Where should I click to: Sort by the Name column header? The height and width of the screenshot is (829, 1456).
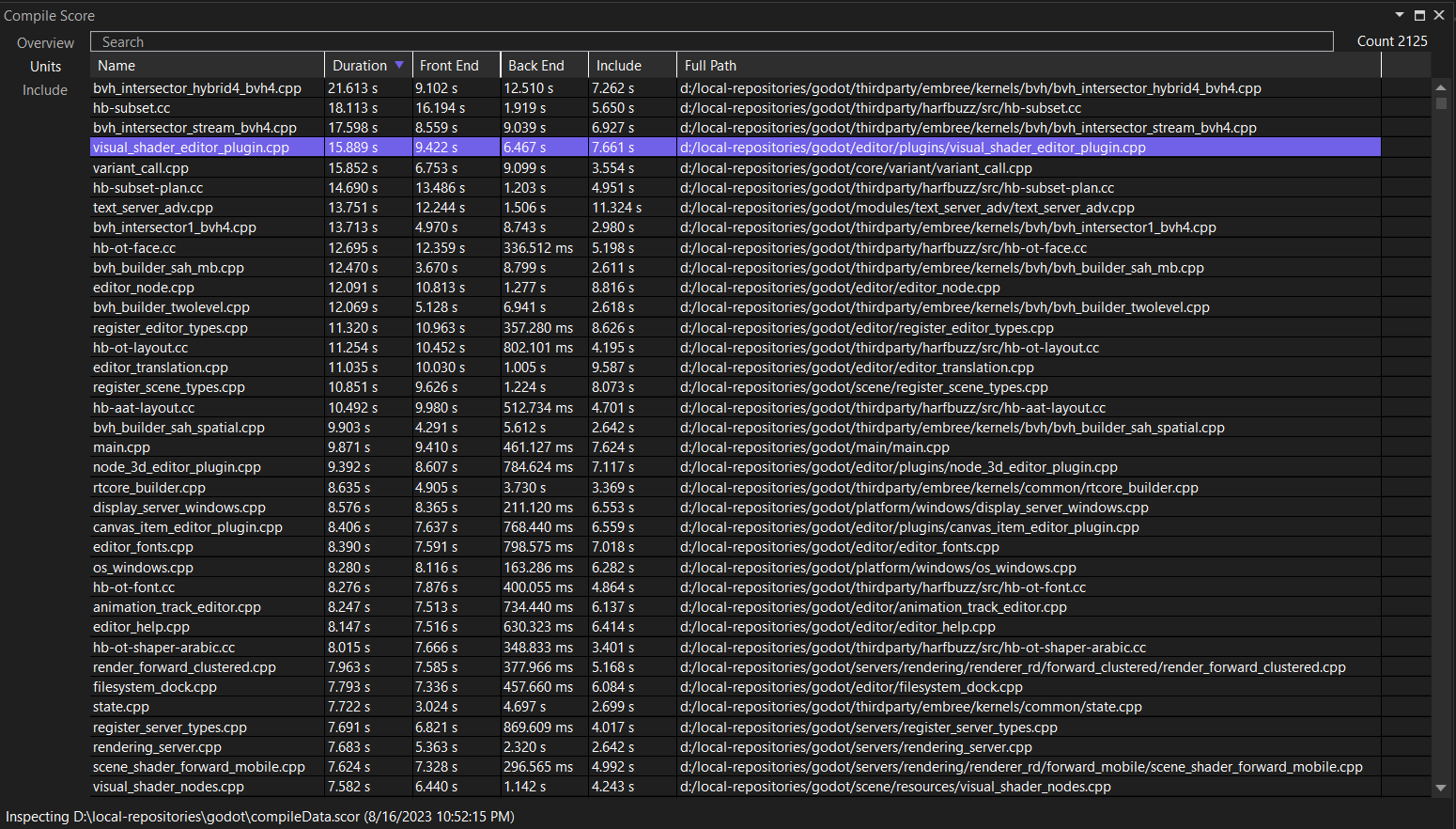click(x=207, y=66)
